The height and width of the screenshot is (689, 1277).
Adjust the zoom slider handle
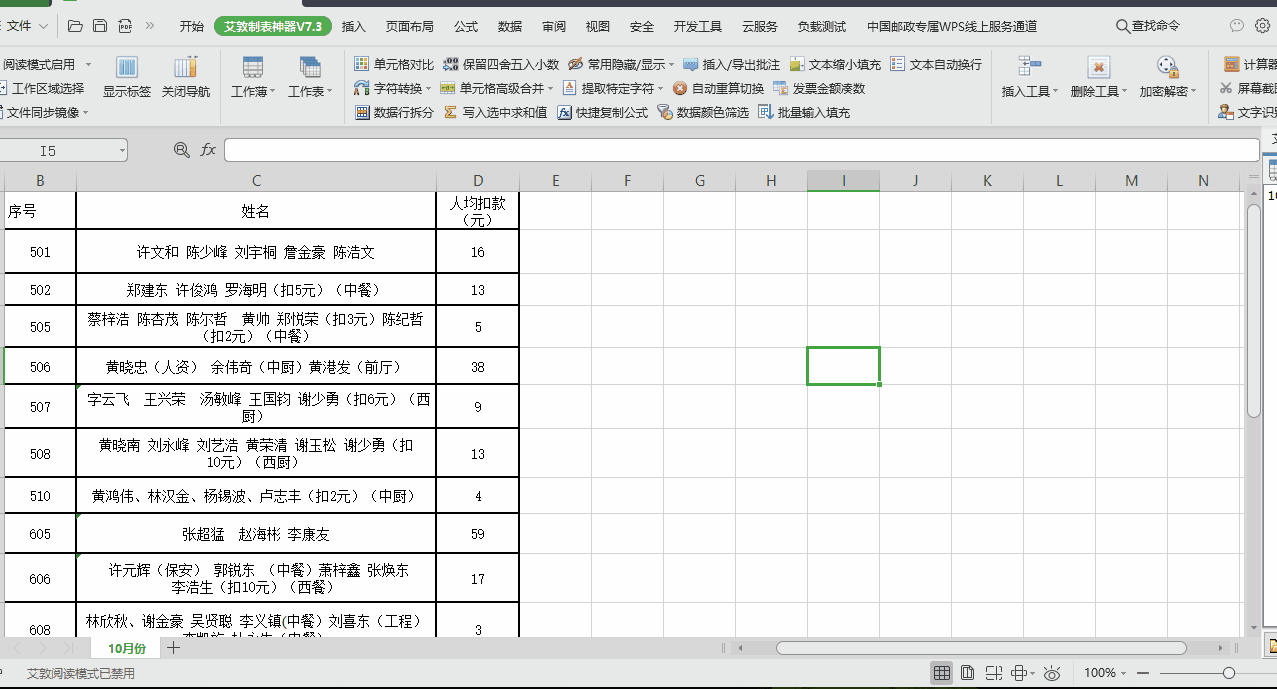[x=1229, y=673]
